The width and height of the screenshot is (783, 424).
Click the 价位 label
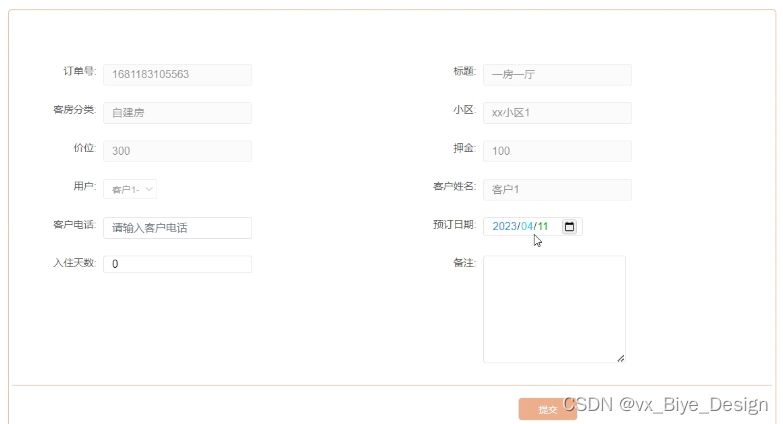[x=84, y=148]
